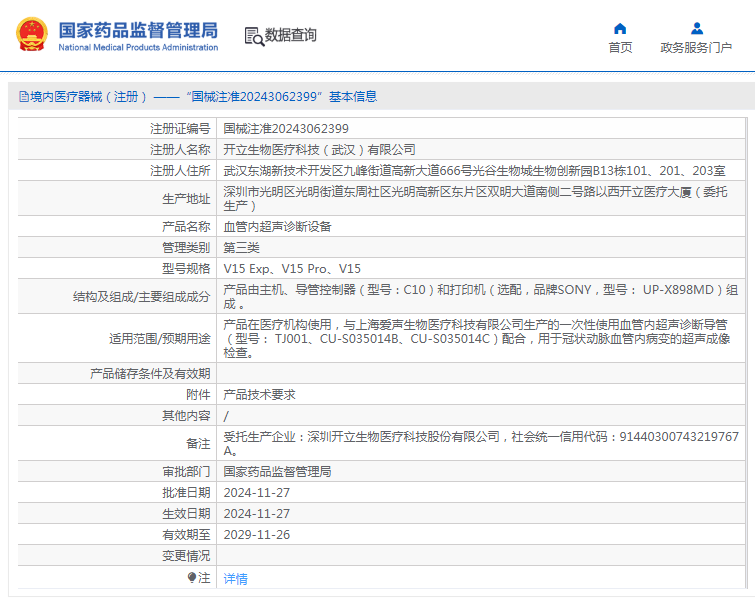Click the 备注 row label
755x599 pixels.
pos(198,444)
